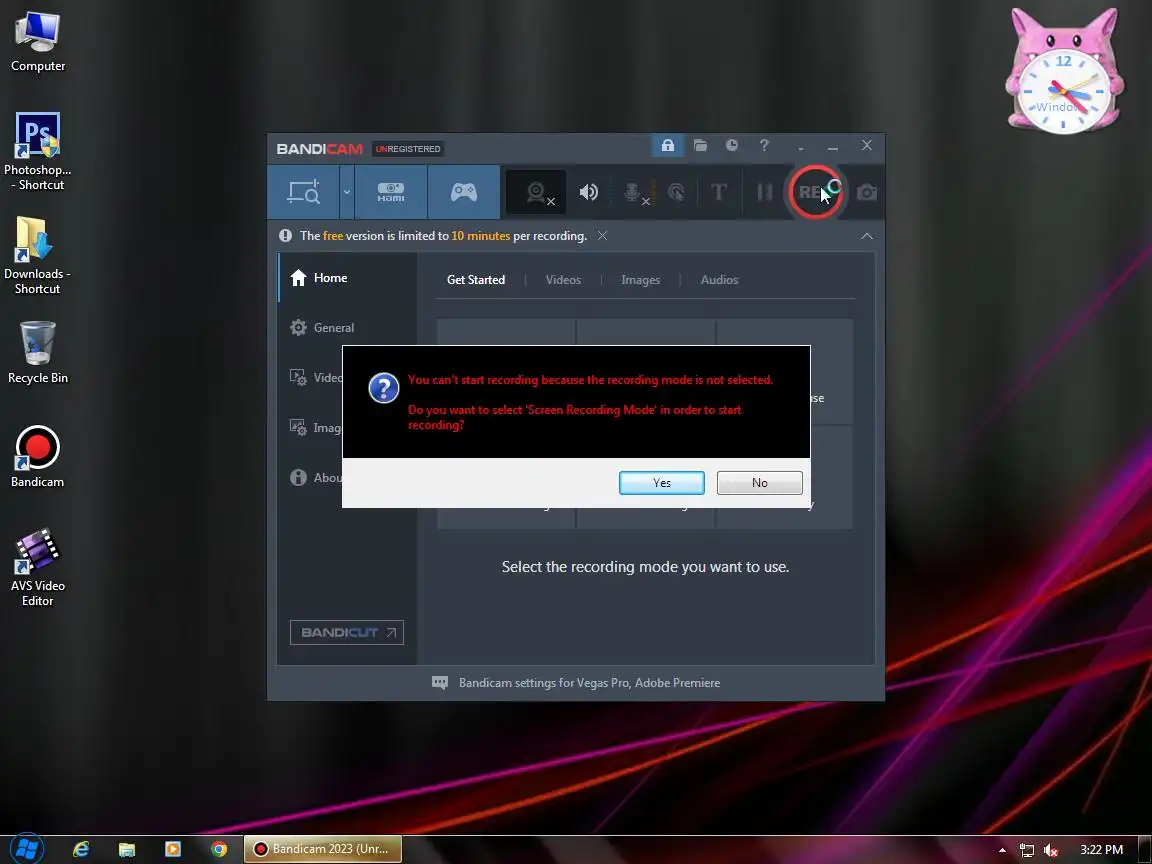This screenshot has height=864, width=1152.
Task: Click the UNREGISTERED badge
Action: [408, 149]
